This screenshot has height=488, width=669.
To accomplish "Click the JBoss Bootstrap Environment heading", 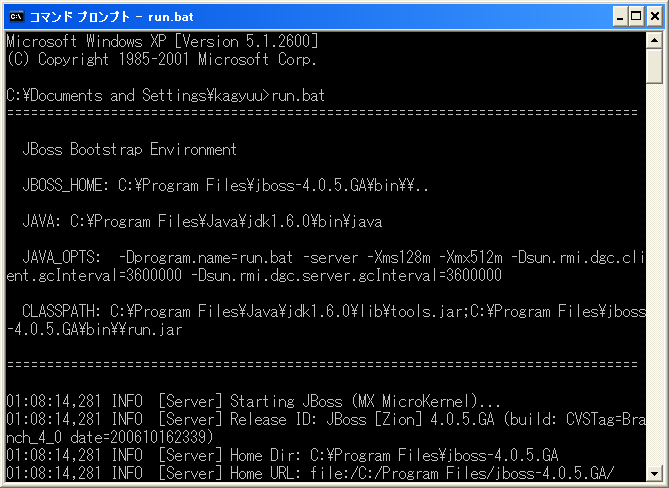I will (x=130, y=150).
